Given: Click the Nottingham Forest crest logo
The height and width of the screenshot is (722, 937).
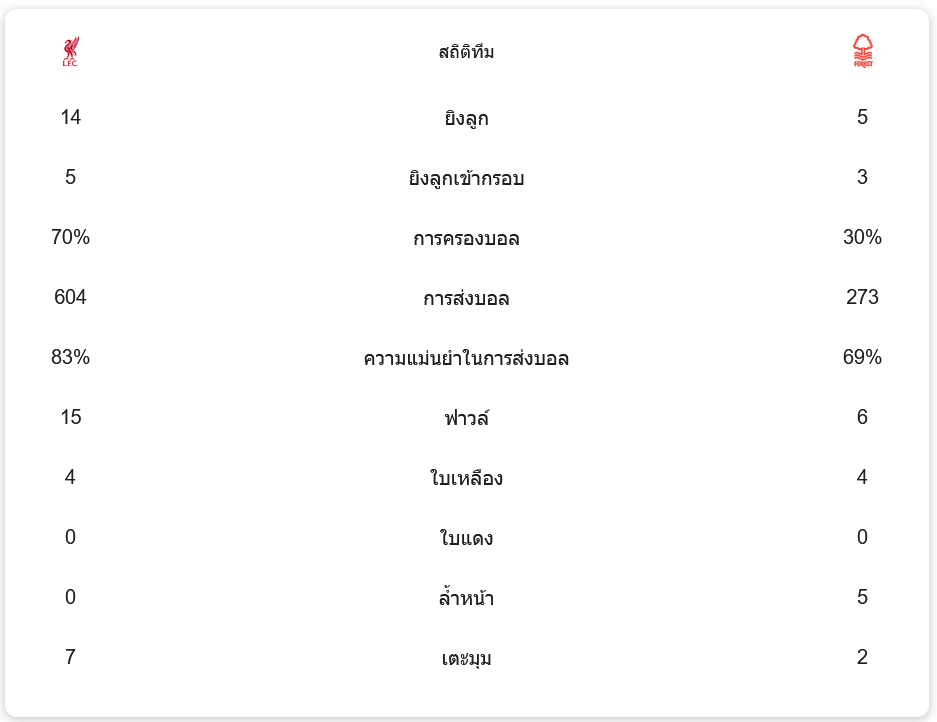Looking at the screenshot, I should point(862,51).
